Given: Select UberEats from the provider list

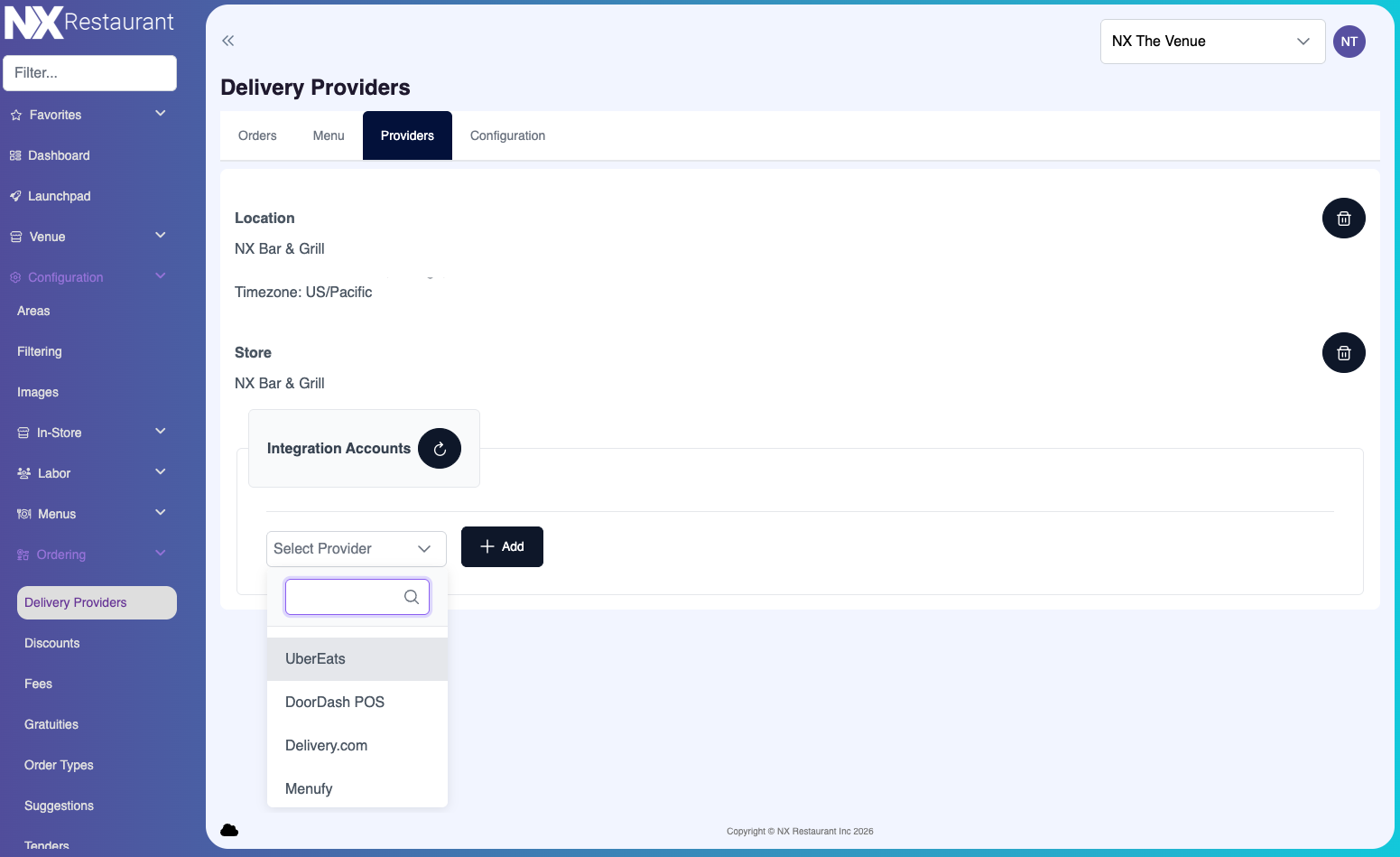Looking at the screenshot, I should click(x=315, y=658).
